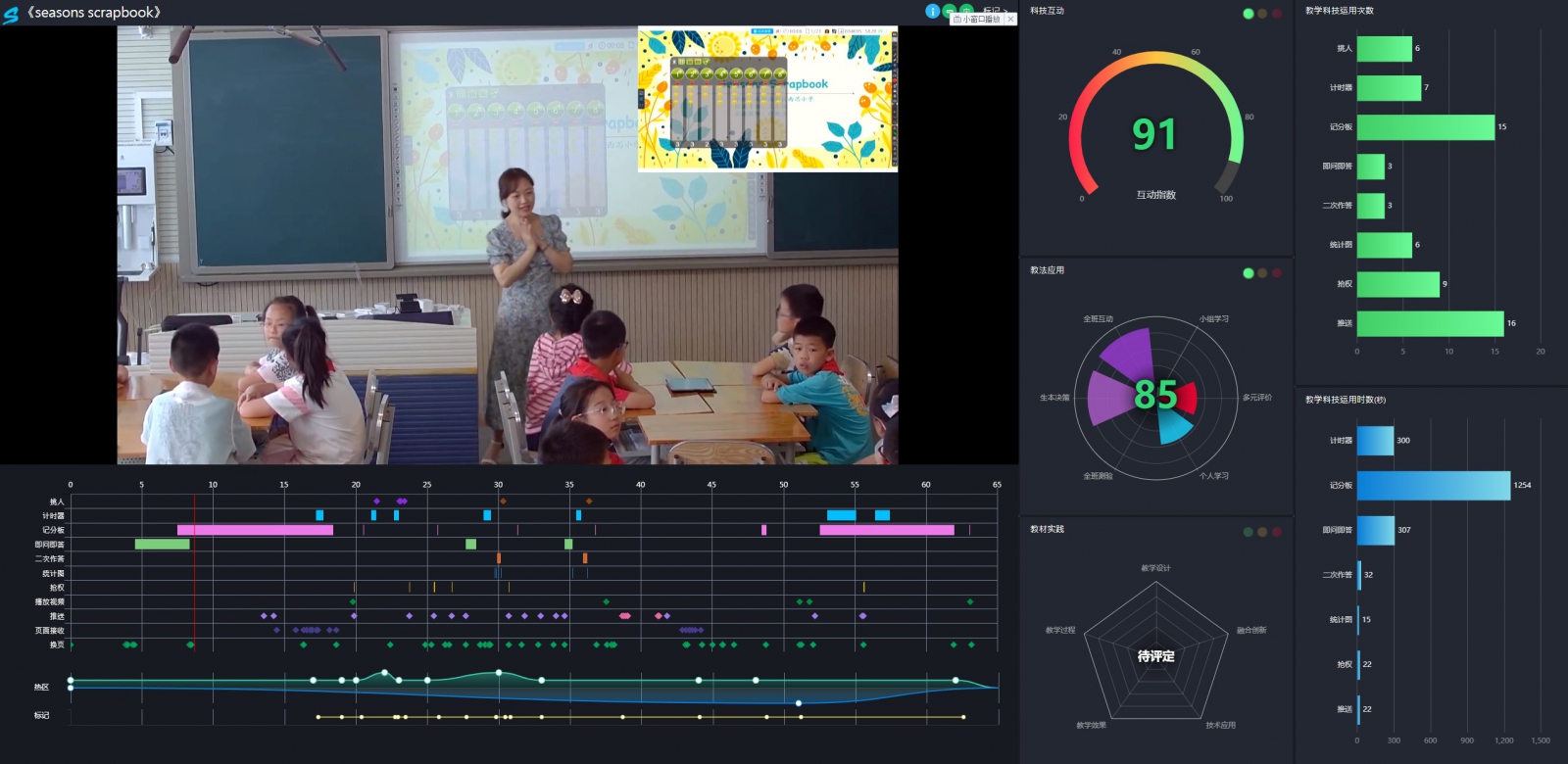Select green status dot in 教材实践 panel

click(x=1248, y=532)
